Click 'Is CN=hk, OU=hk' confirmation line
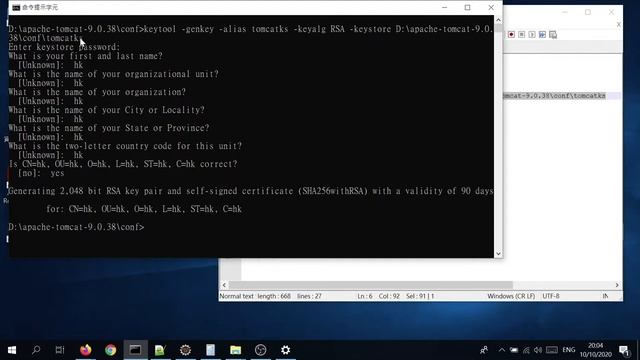The image size is (640, 360). click(122, 164)
